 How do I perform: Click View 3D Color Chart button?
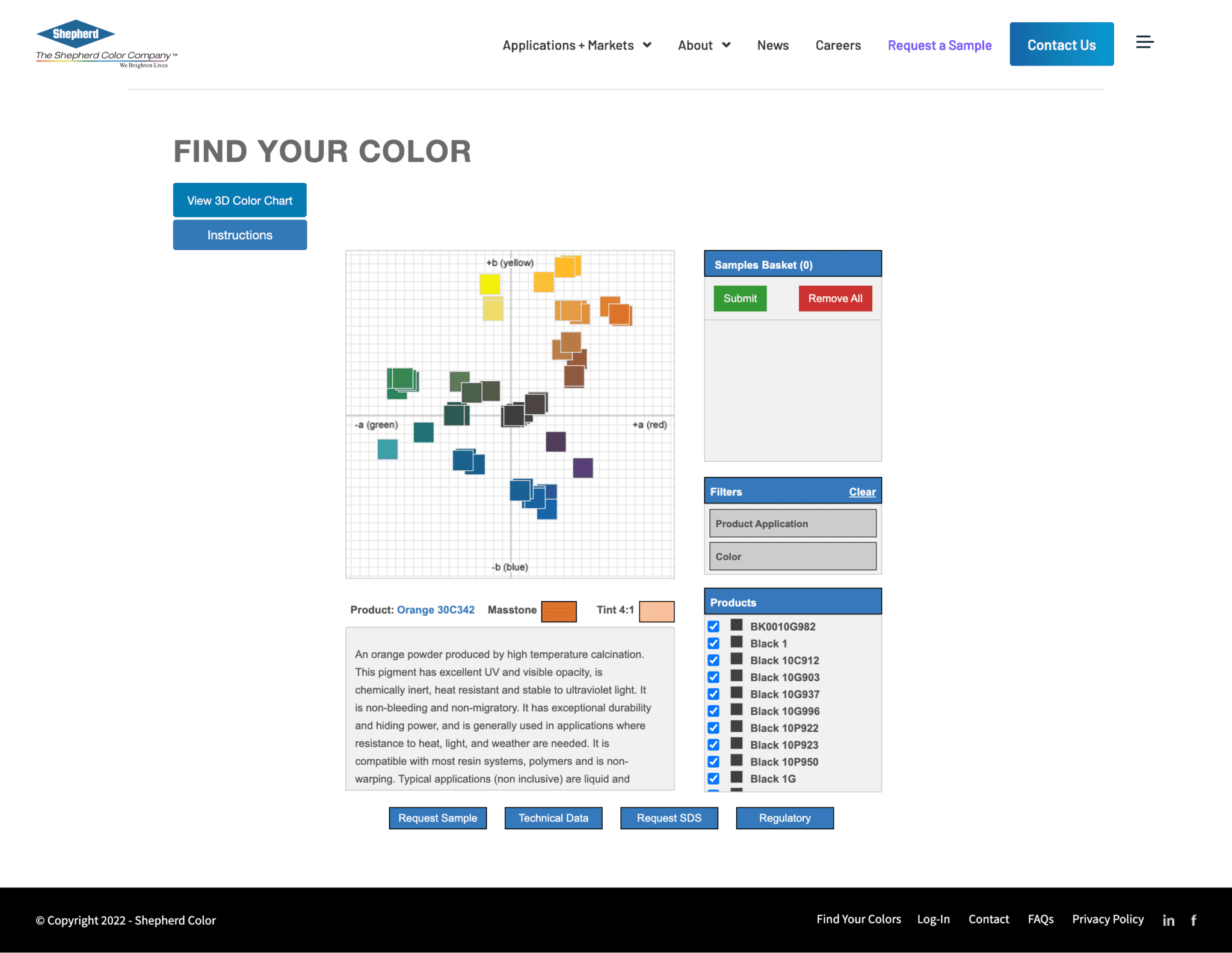pos(239,200)
